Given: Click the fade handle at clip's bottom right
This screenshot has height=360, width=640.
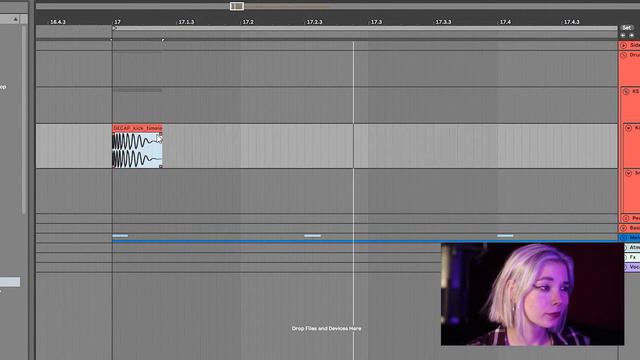Looking at the screenshot, I should tap(161, 166).
